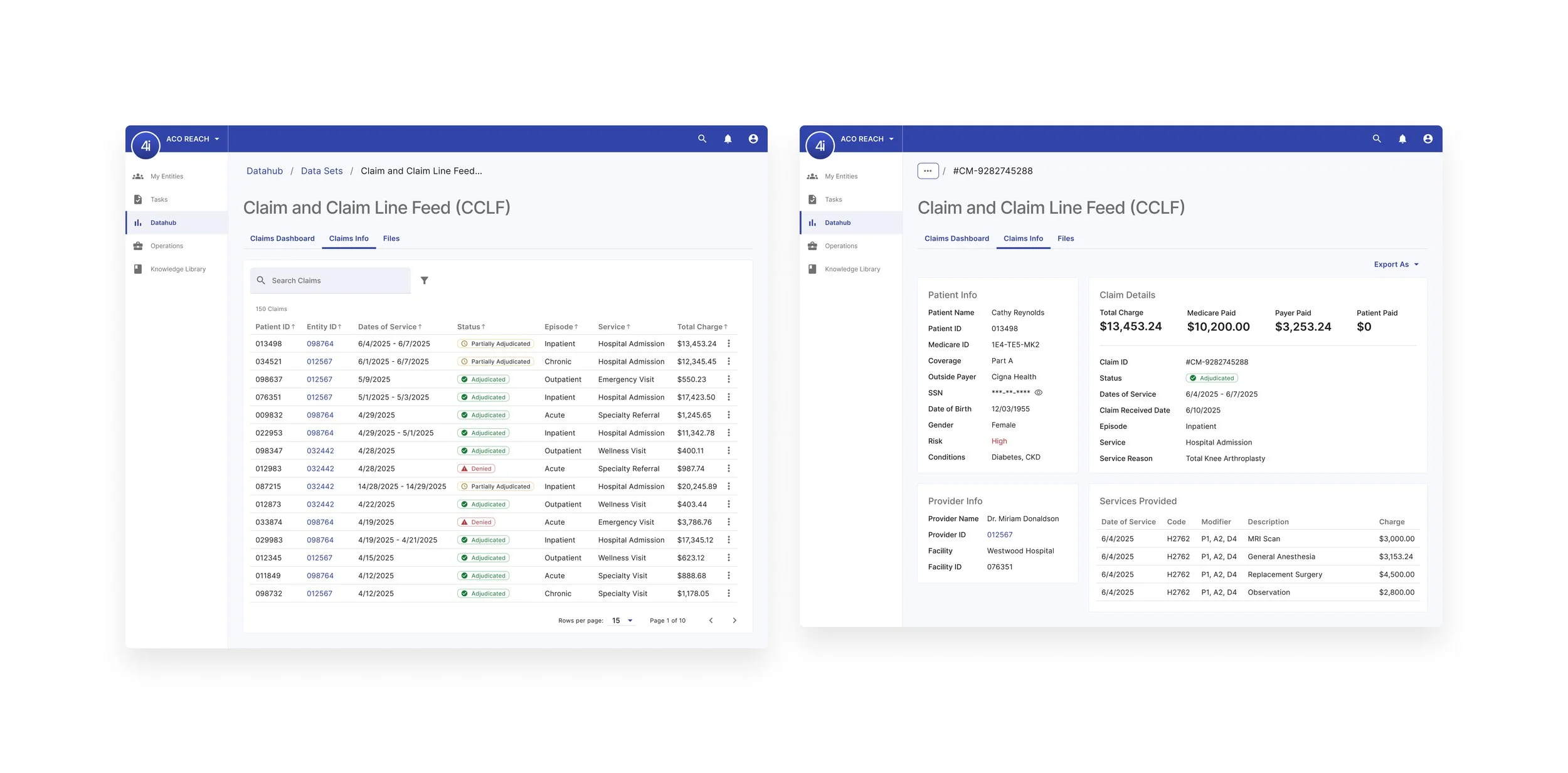Expand ACO REACH selector in left window
1568x773 pixels.
coord(193,139)
